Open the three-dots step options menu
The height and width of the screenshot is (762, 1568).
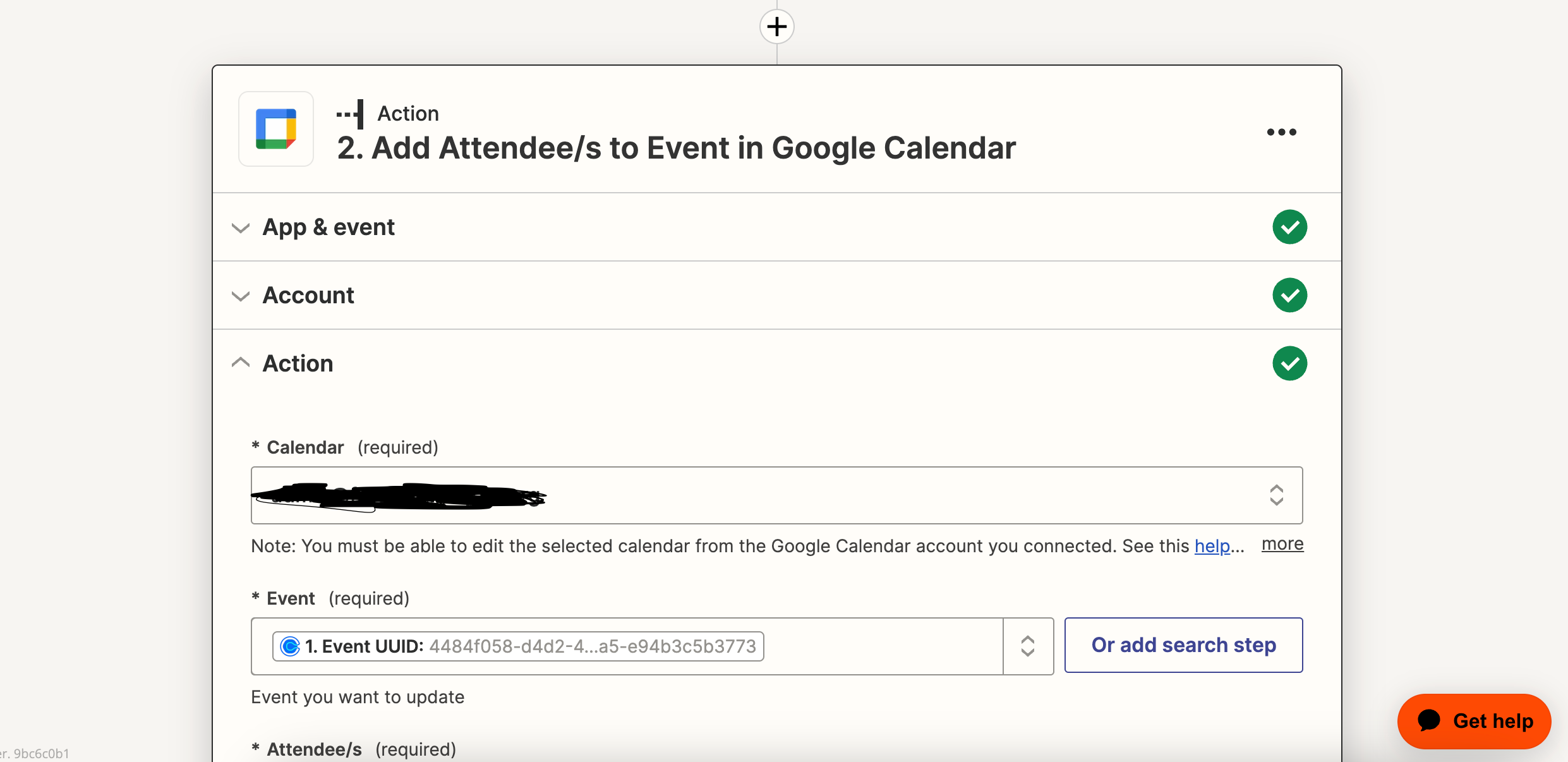1281,132
